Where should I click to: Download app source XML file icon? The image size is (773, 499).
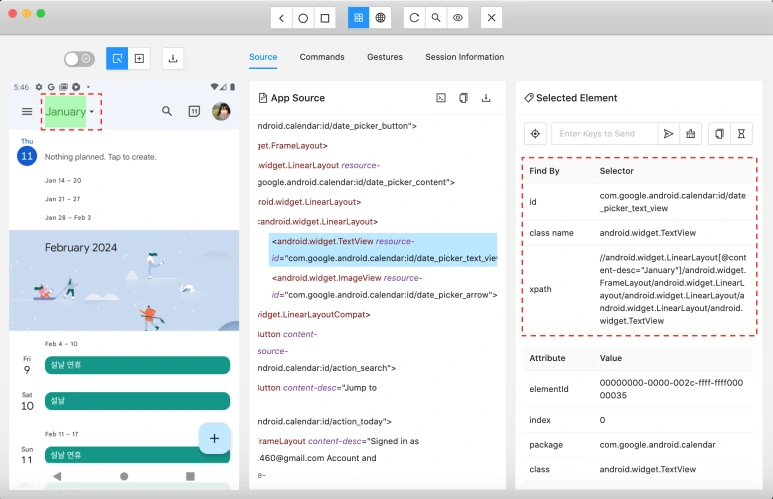486,98
